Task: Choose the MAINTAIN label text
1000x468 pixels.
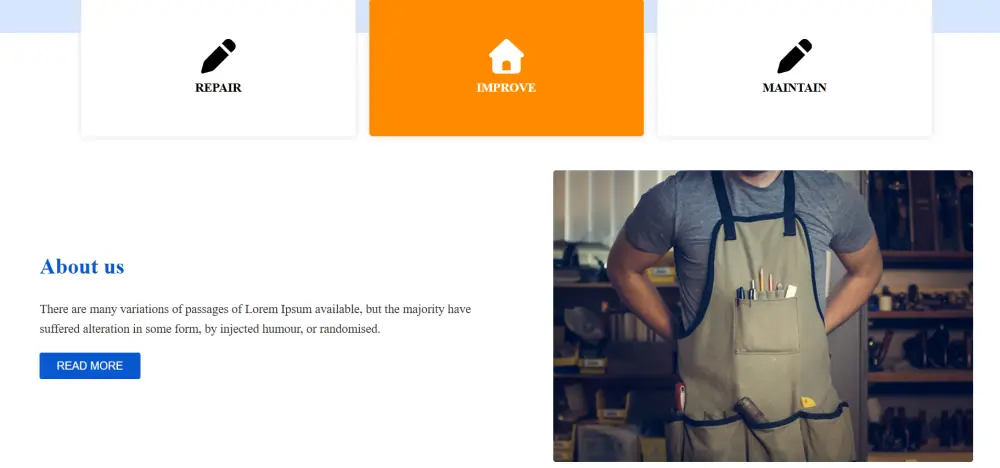Action: 794,88
